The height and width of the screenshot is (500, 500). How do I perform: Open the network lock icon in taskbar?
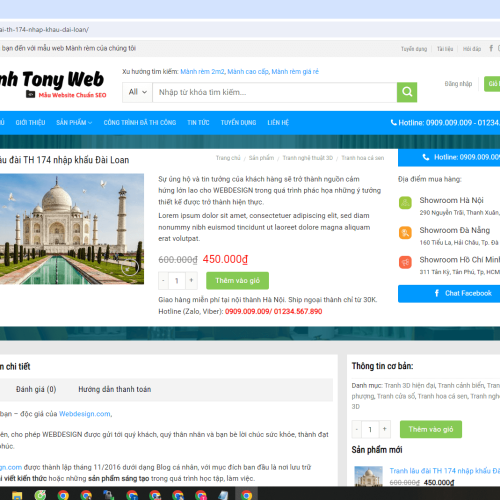point(109,495)
